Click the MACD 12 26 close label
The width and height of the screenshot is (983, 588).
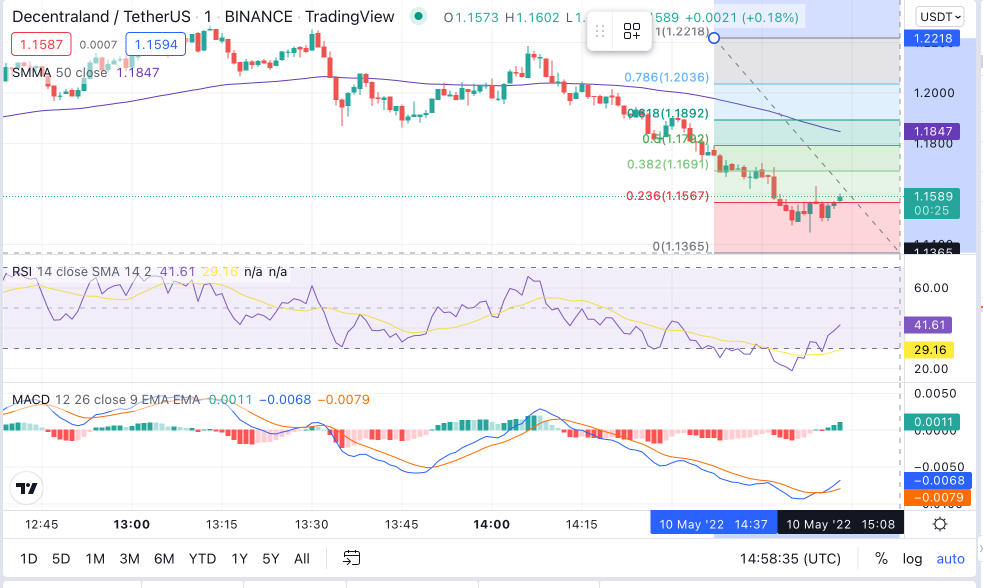tap(105, 399)
